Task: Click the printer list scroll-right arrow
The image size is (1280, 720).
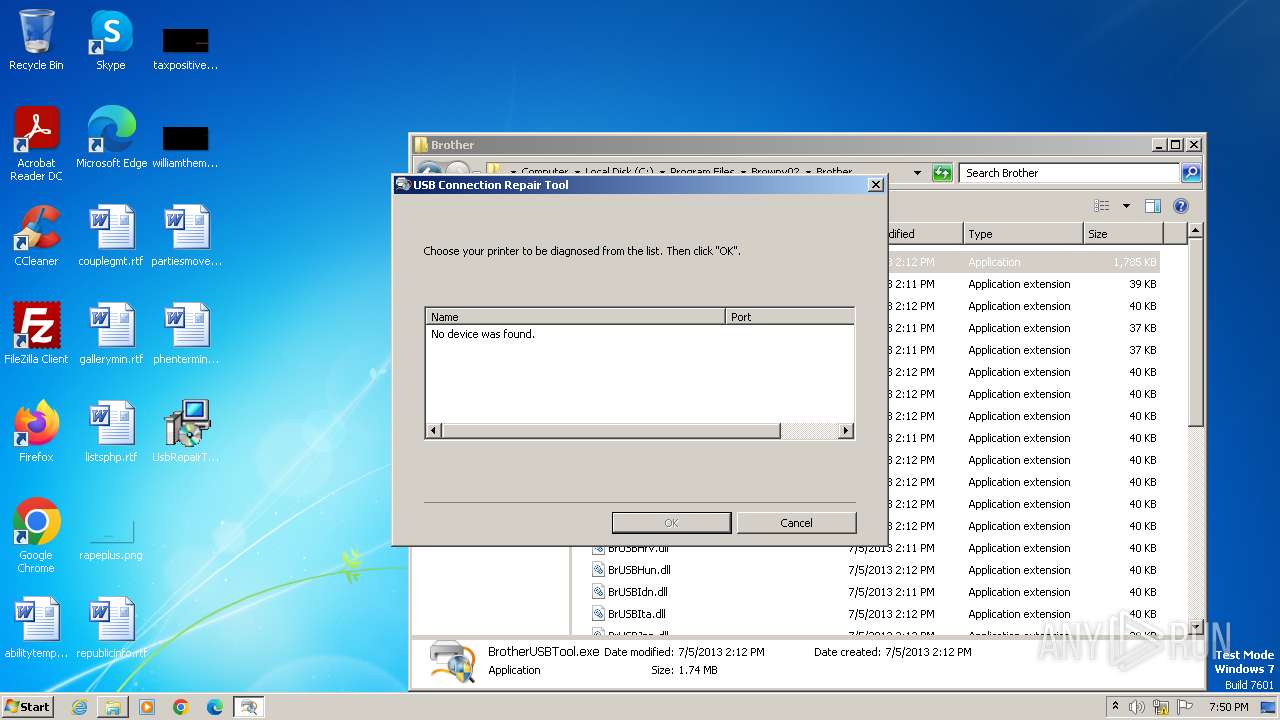Action: tap(845, 431)
